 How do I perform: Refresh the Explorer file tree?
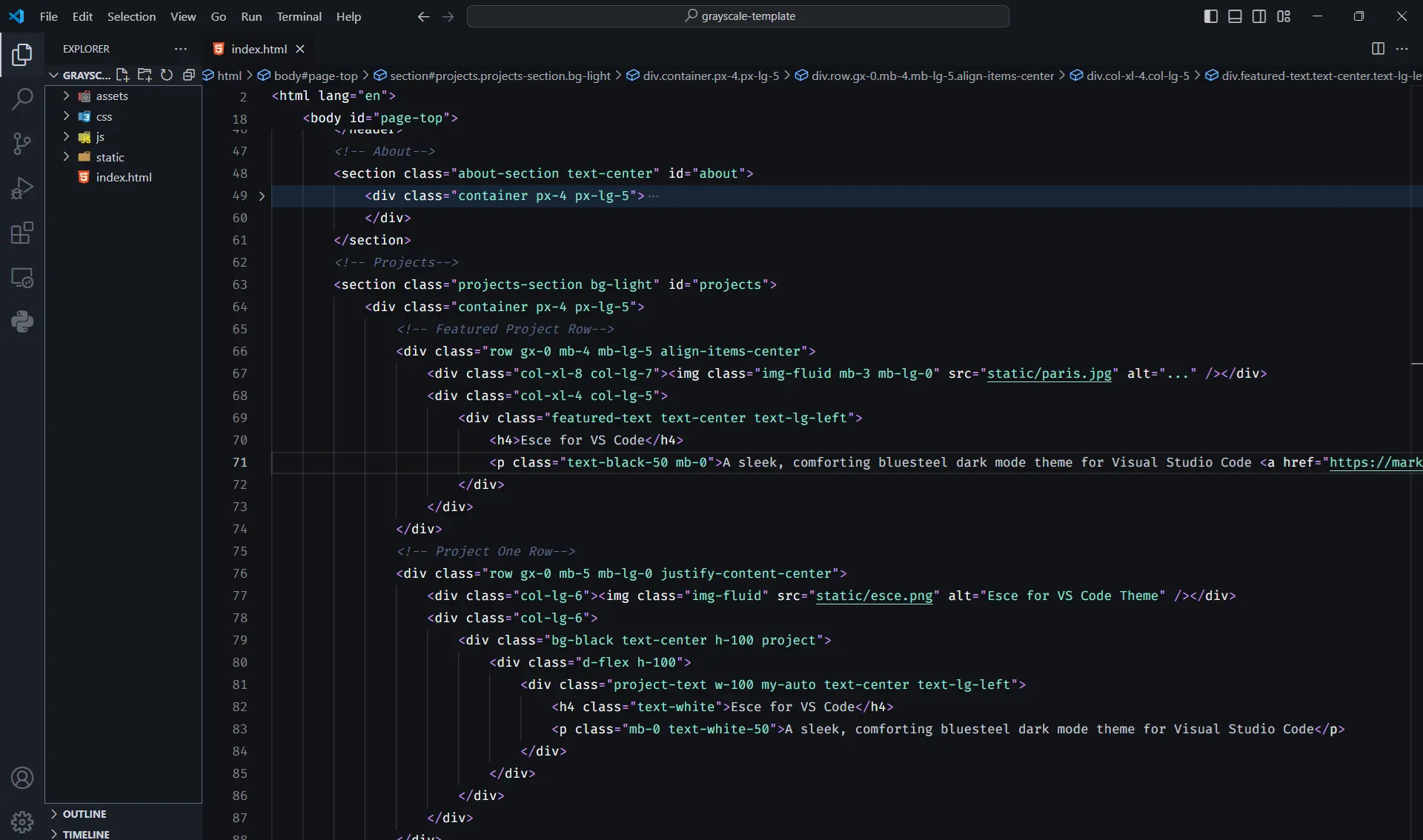pos(167,75)
